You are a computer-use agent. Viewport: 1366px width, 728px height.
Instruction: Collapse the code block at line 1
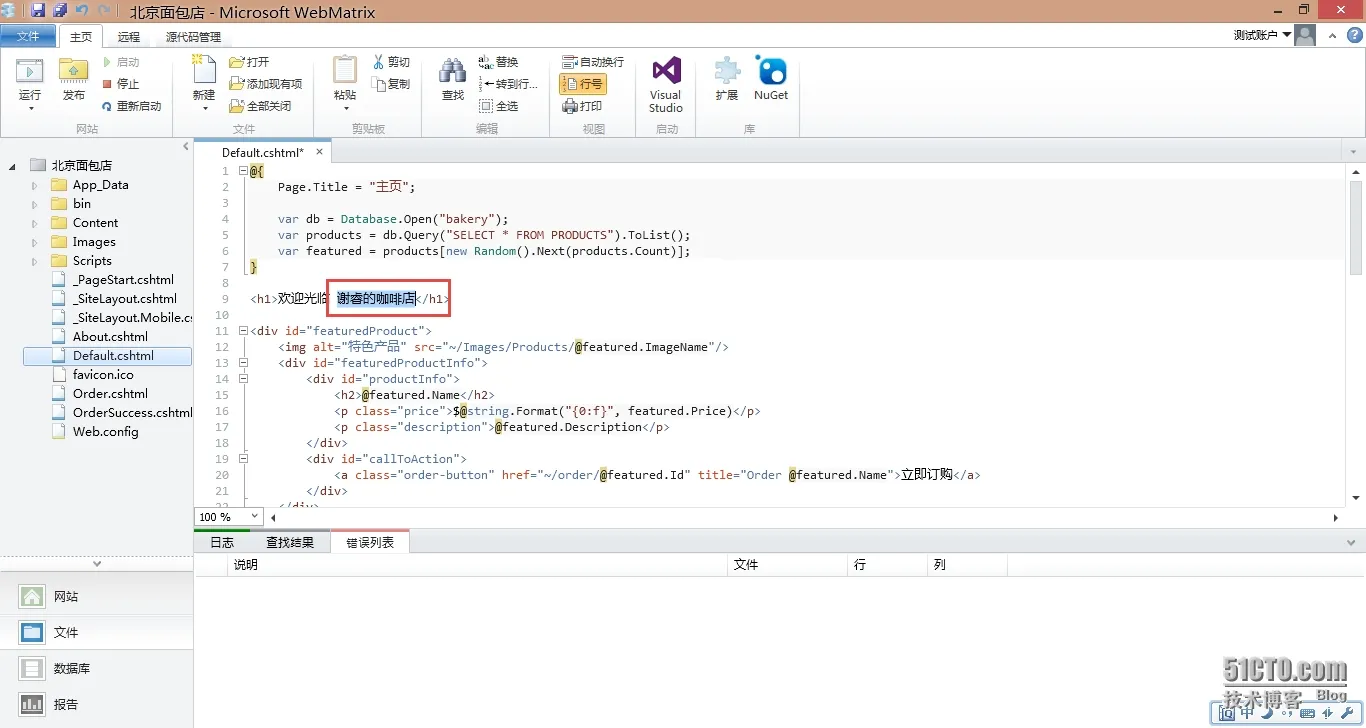click(x=243, y=171)
